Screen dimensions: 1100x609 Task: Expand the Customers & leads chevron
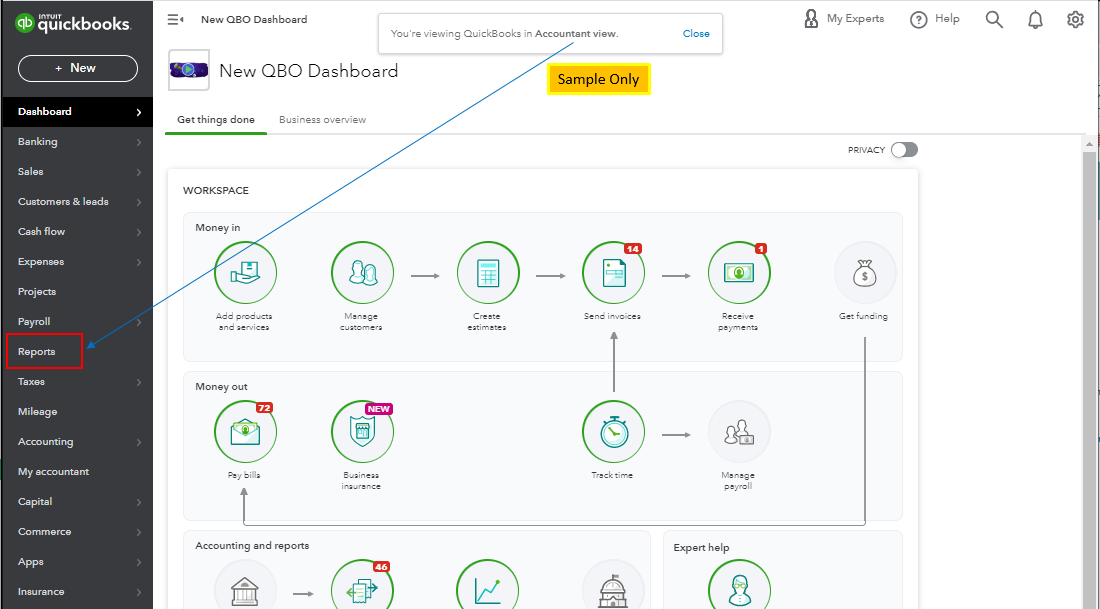(139, 203)
